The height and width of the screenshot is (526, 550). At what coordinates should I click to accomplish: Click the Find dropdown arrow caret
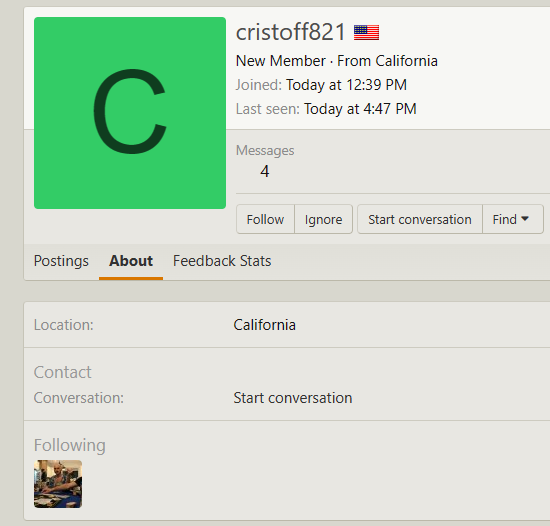(x=525, y=219)
